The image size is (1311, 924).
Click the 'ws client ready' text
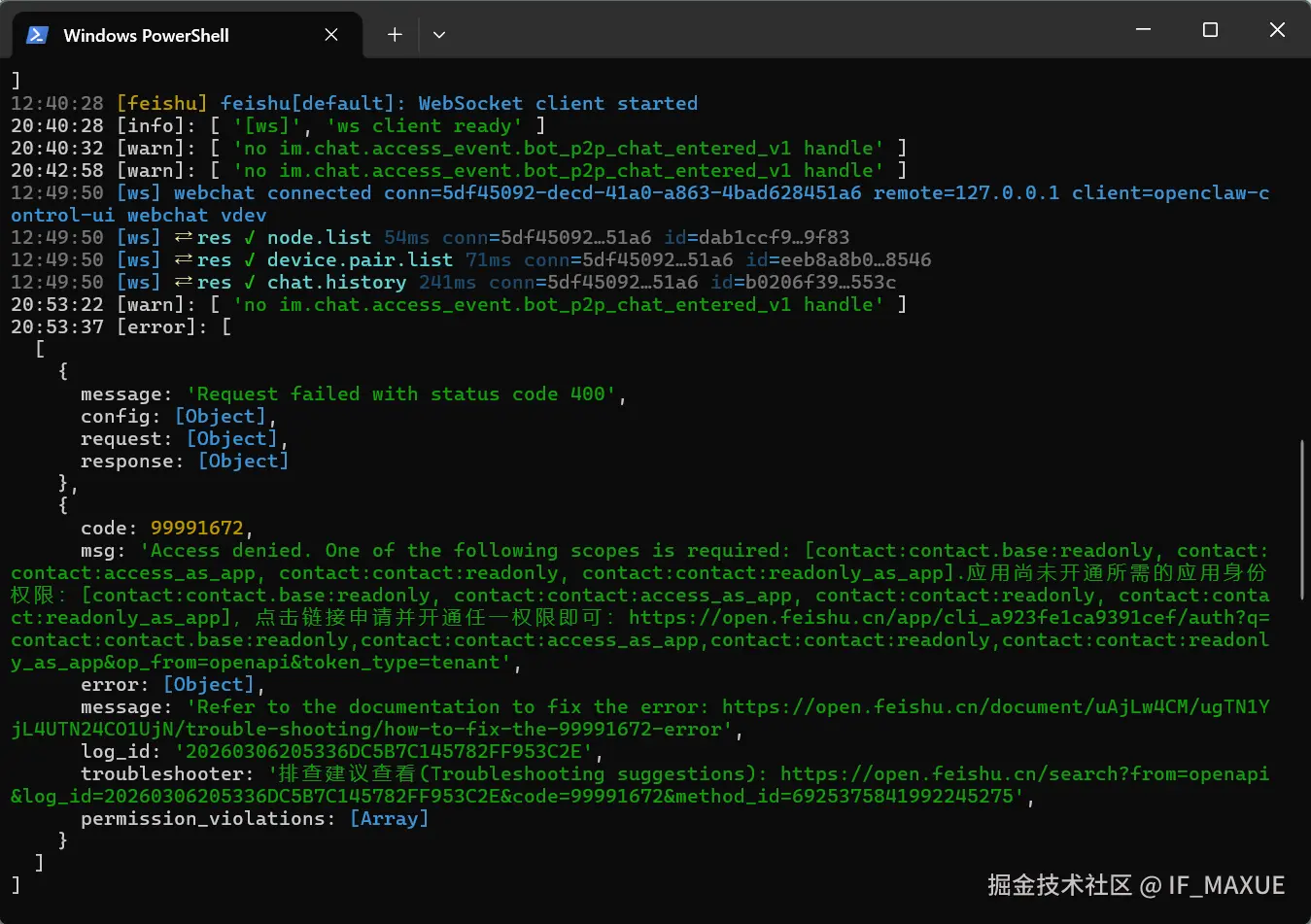coord(425,126)
